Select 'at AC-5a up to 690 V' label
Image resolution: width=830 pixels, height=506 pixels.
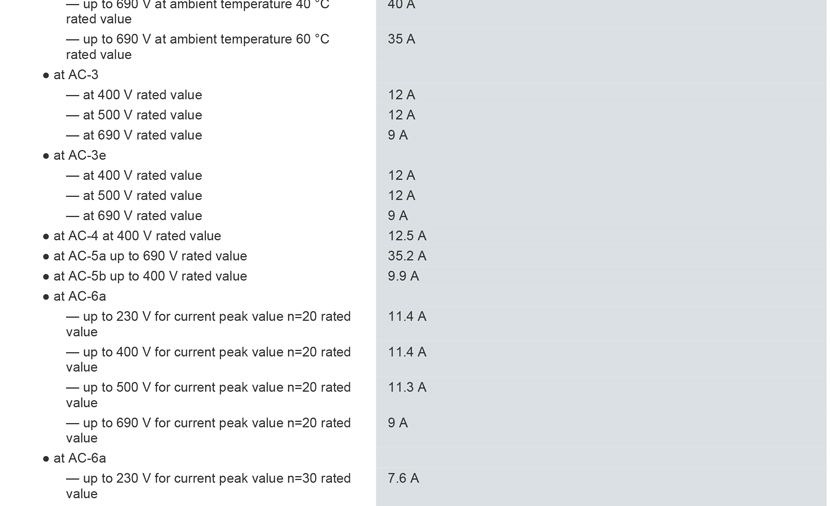tap(149, 256)
